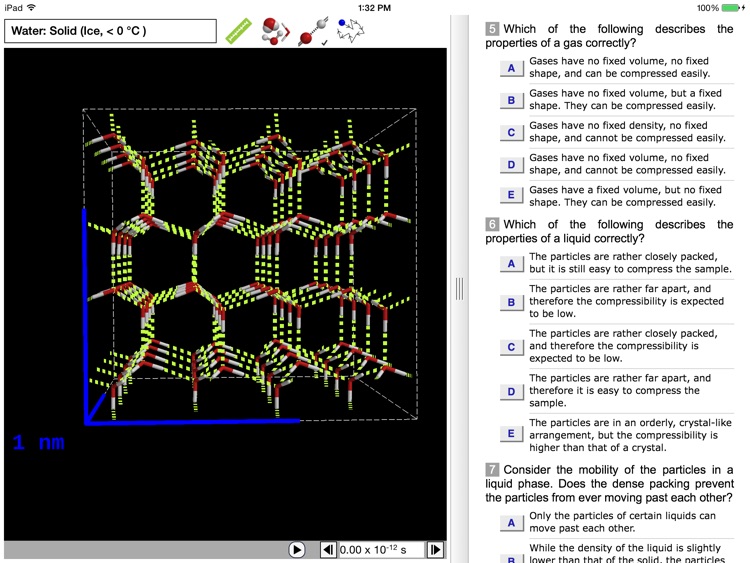The height and width of the screenshot is (563, 750).
Task: Tap the 1:32 PM clock
Action: point(375,8)
